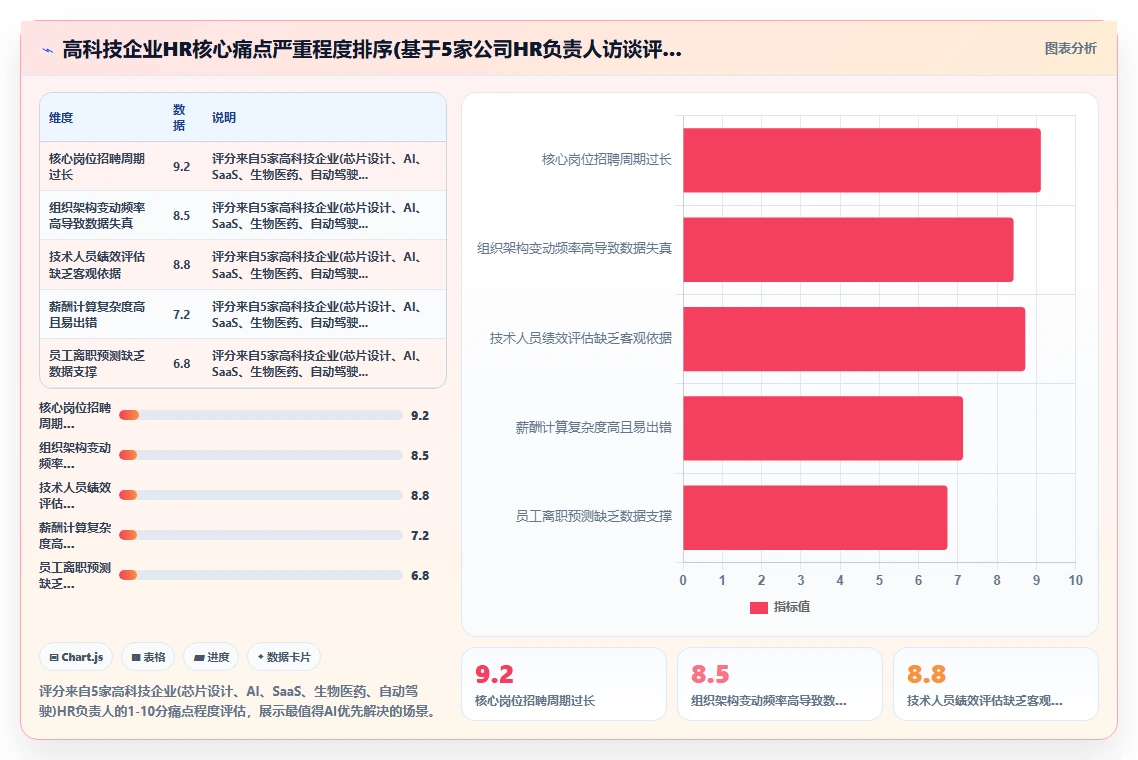Select the 表格 tag chip
The height and width of the screenshot is (760, 1138).
coord(148,657)
